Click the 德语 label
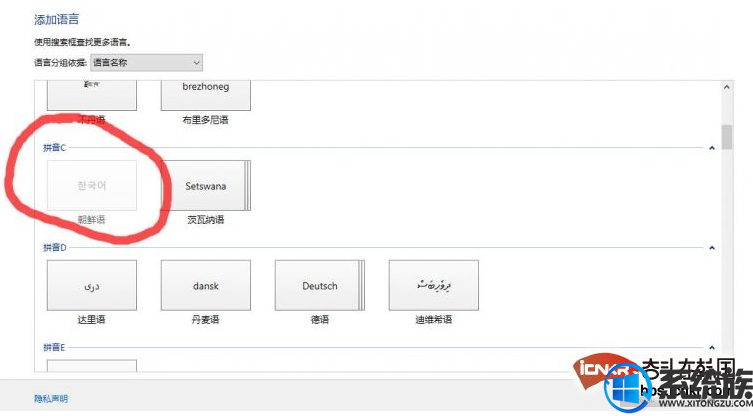The image size is (753, 416). [320, 319]
